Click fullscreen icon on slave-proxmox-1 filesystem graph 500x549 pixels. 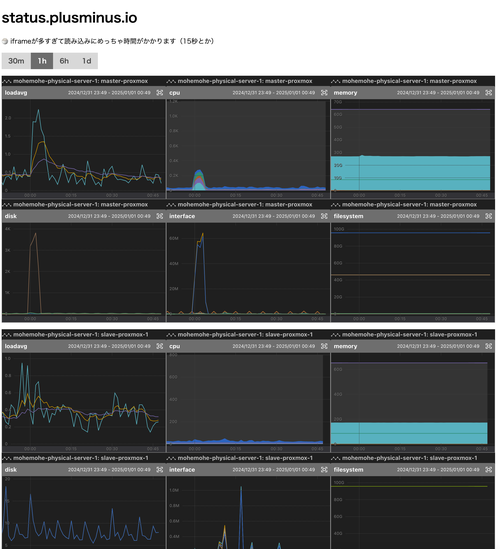489,470
